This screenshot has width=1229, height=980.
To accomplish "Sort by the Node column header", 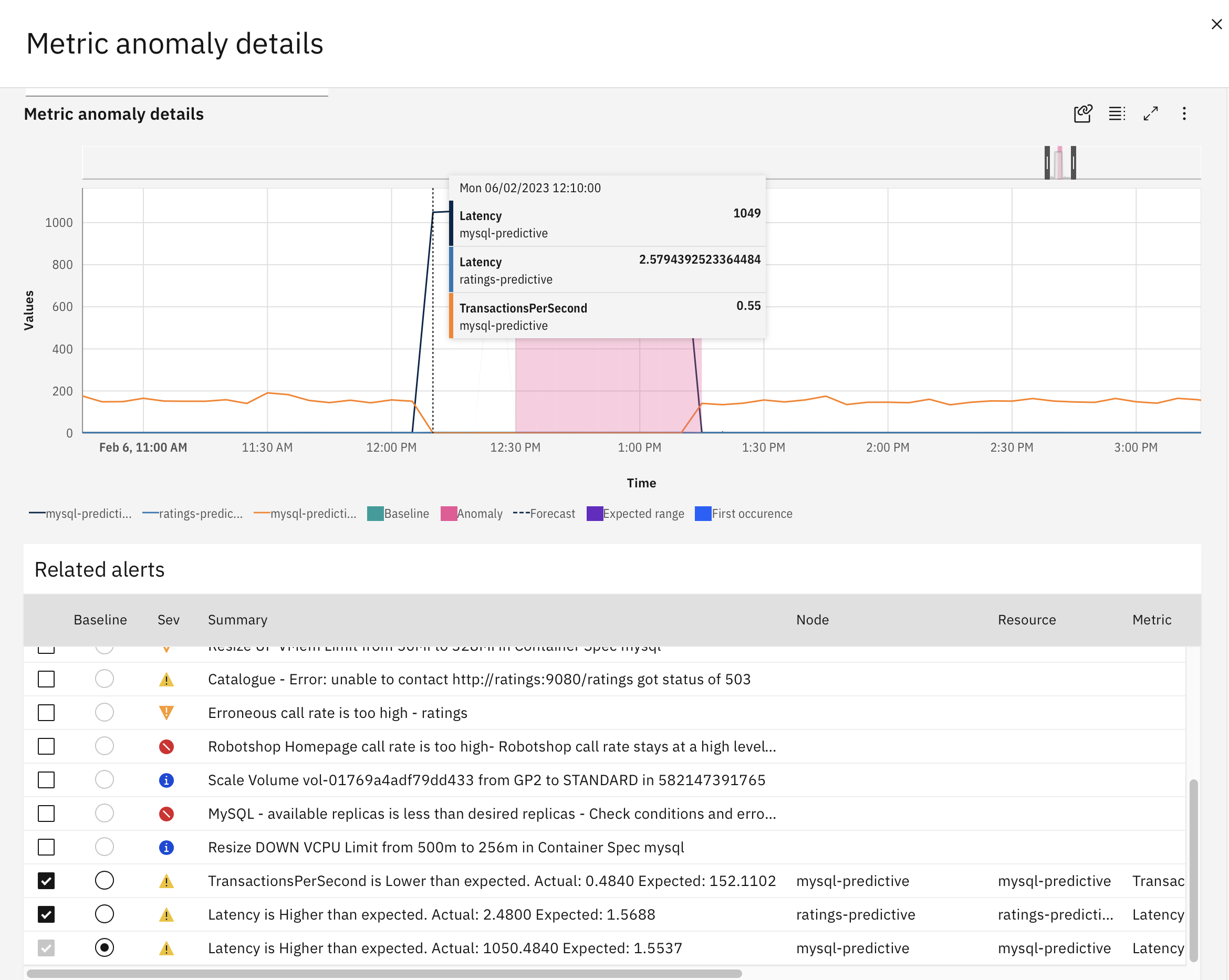I will tap(813, 620).
